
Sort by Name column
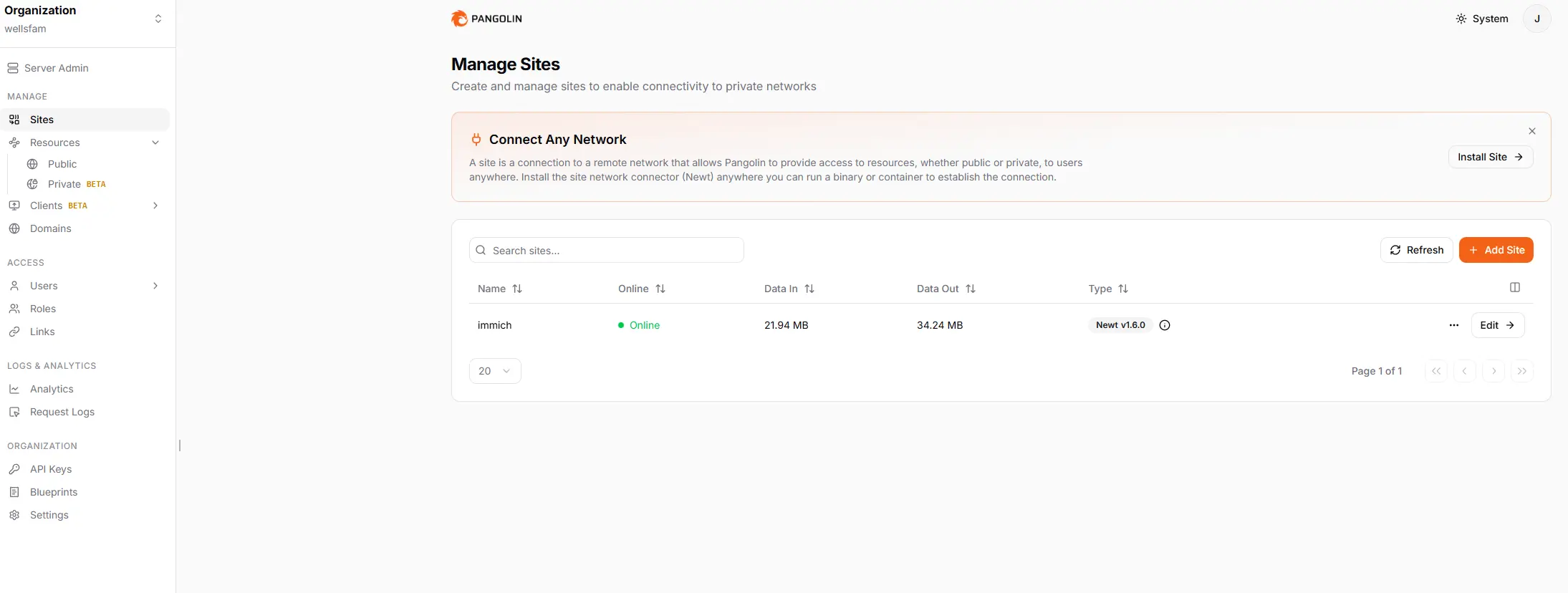pyautogui.click(x=500, y=289)
